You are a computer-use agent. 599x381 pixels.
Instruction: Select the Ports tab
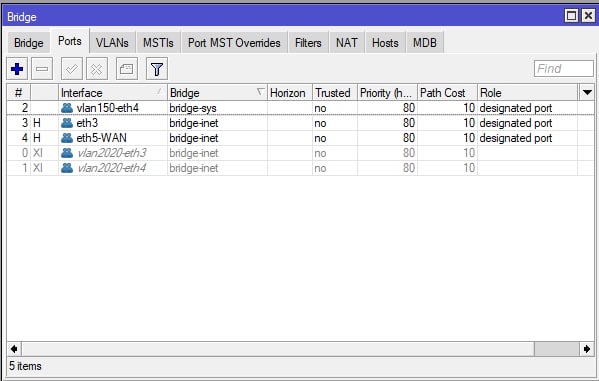tap(70, 41)
